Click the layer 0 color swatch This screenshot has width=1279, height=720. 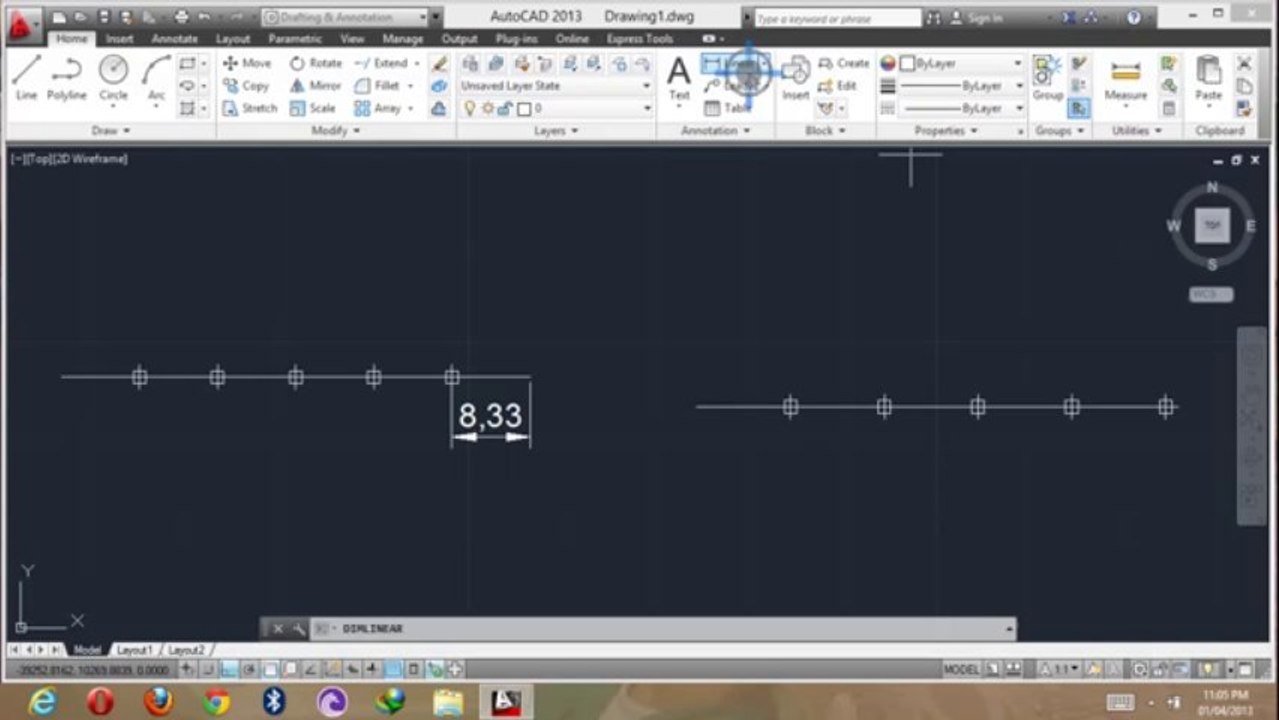point(524,108)
